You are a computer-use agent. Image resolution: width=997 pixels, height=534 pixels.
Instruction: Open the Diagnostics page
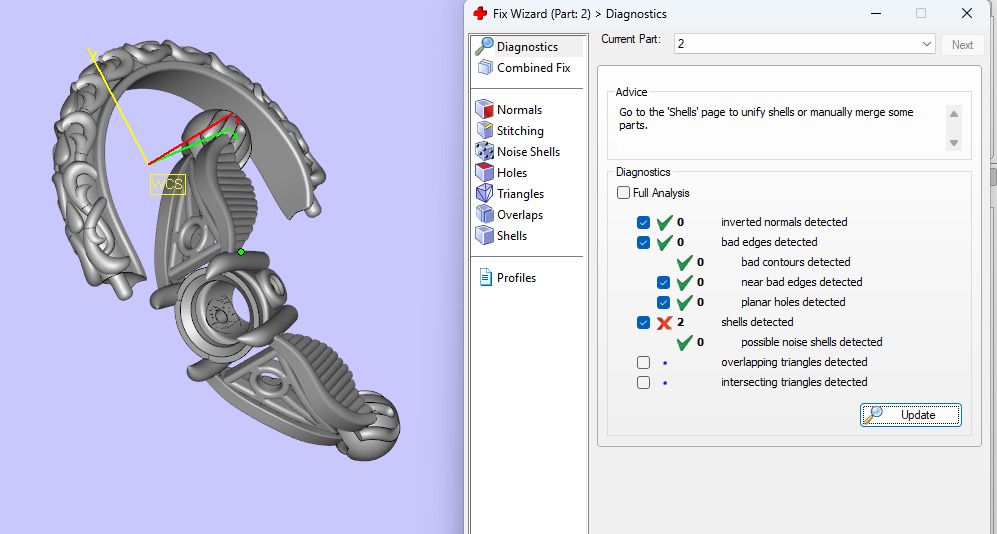click(x=527, y=46)
